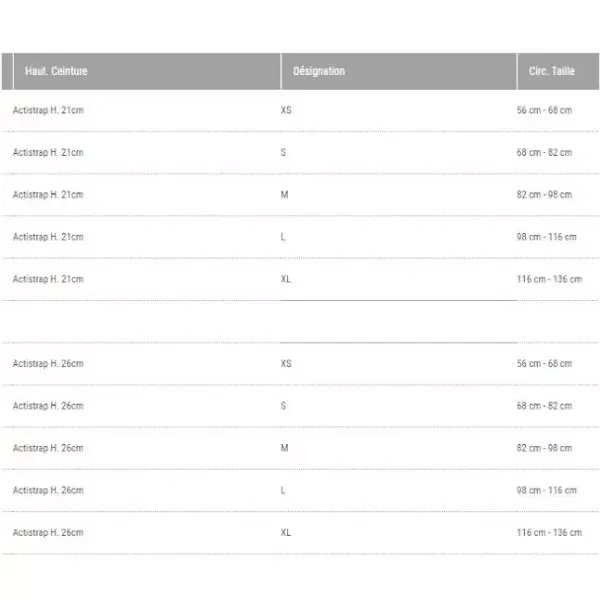The image size is (600, 600).
Task: Select the L size in the 21cm group
Action: 283,237
